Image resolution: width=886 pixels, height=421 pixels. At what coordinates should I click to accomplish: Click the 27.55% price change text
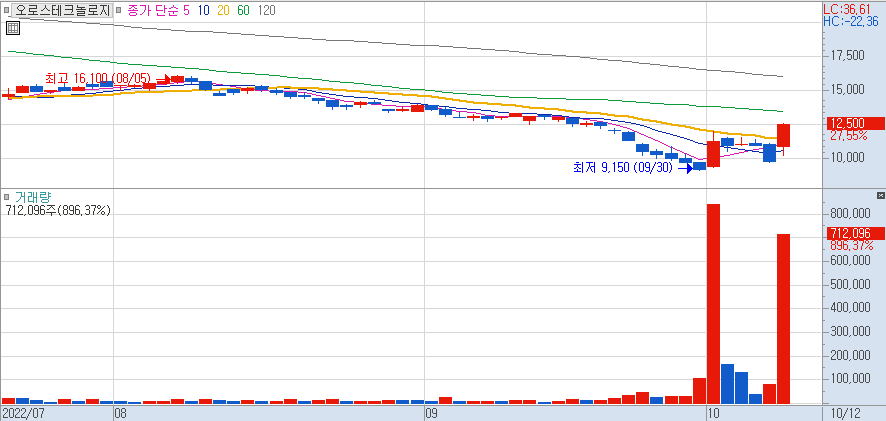point(848,136)
